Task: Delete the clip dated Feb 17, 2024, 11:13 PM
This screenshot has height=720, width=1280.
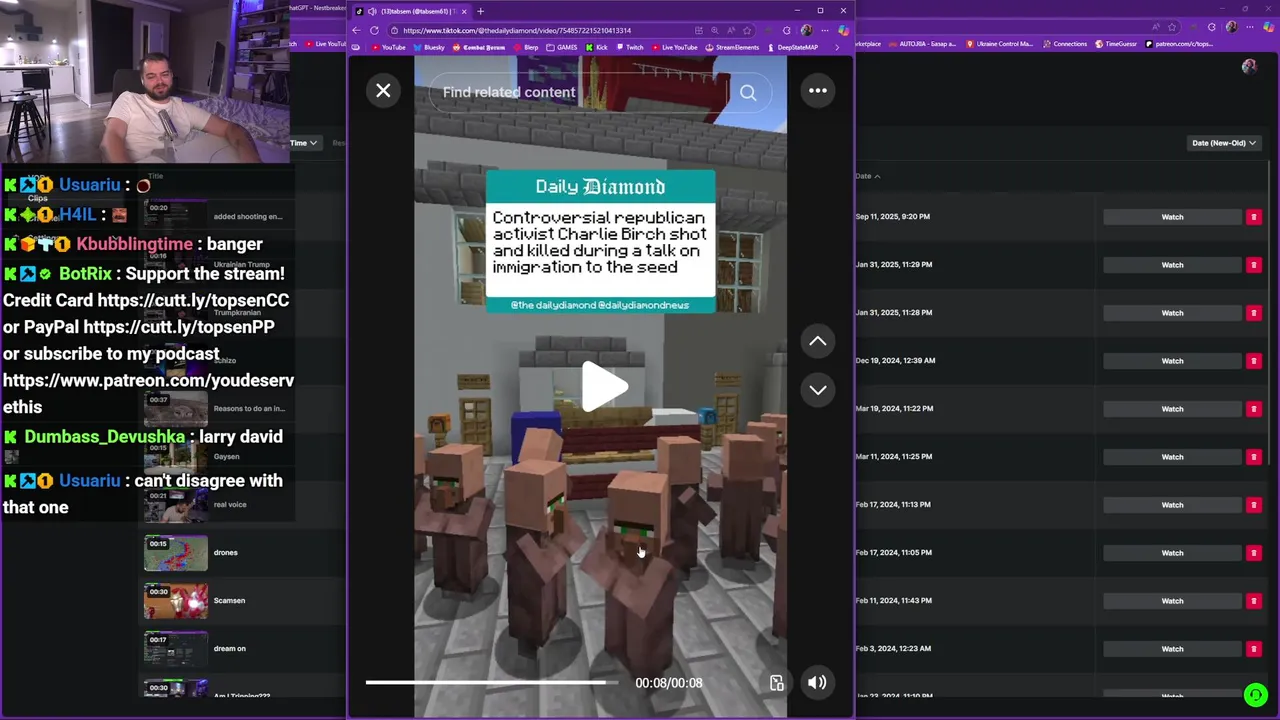Action: [x=1253, y=505]
